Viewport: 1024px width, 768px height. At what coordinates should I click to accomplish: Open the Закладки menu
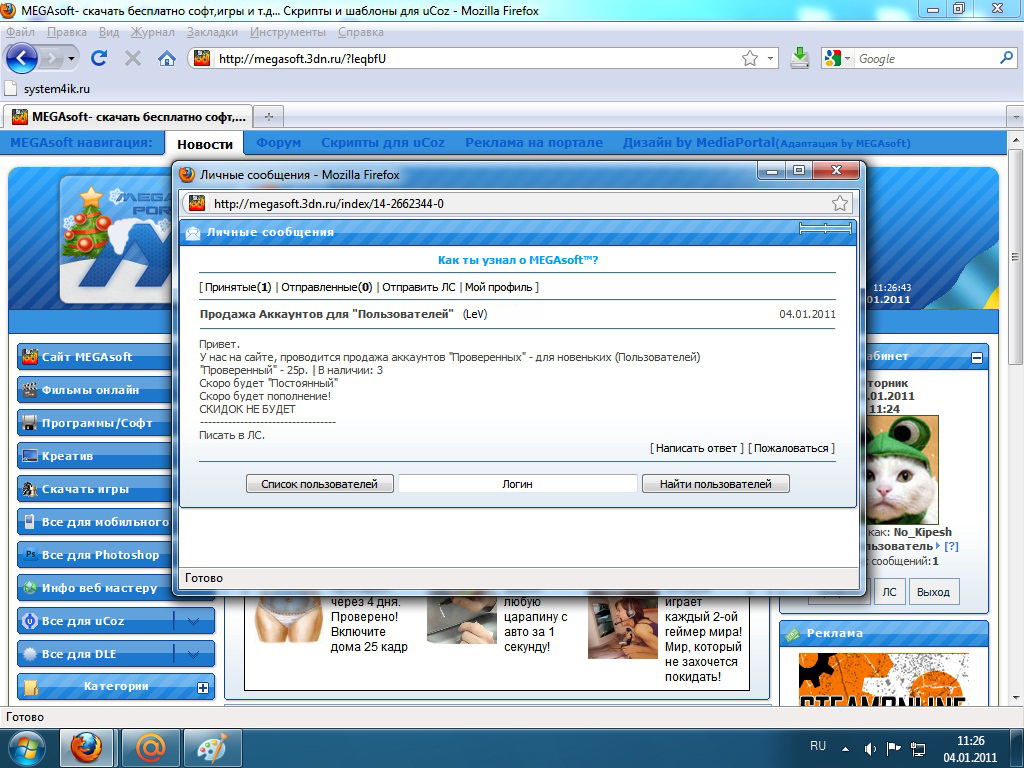point(212,32)
